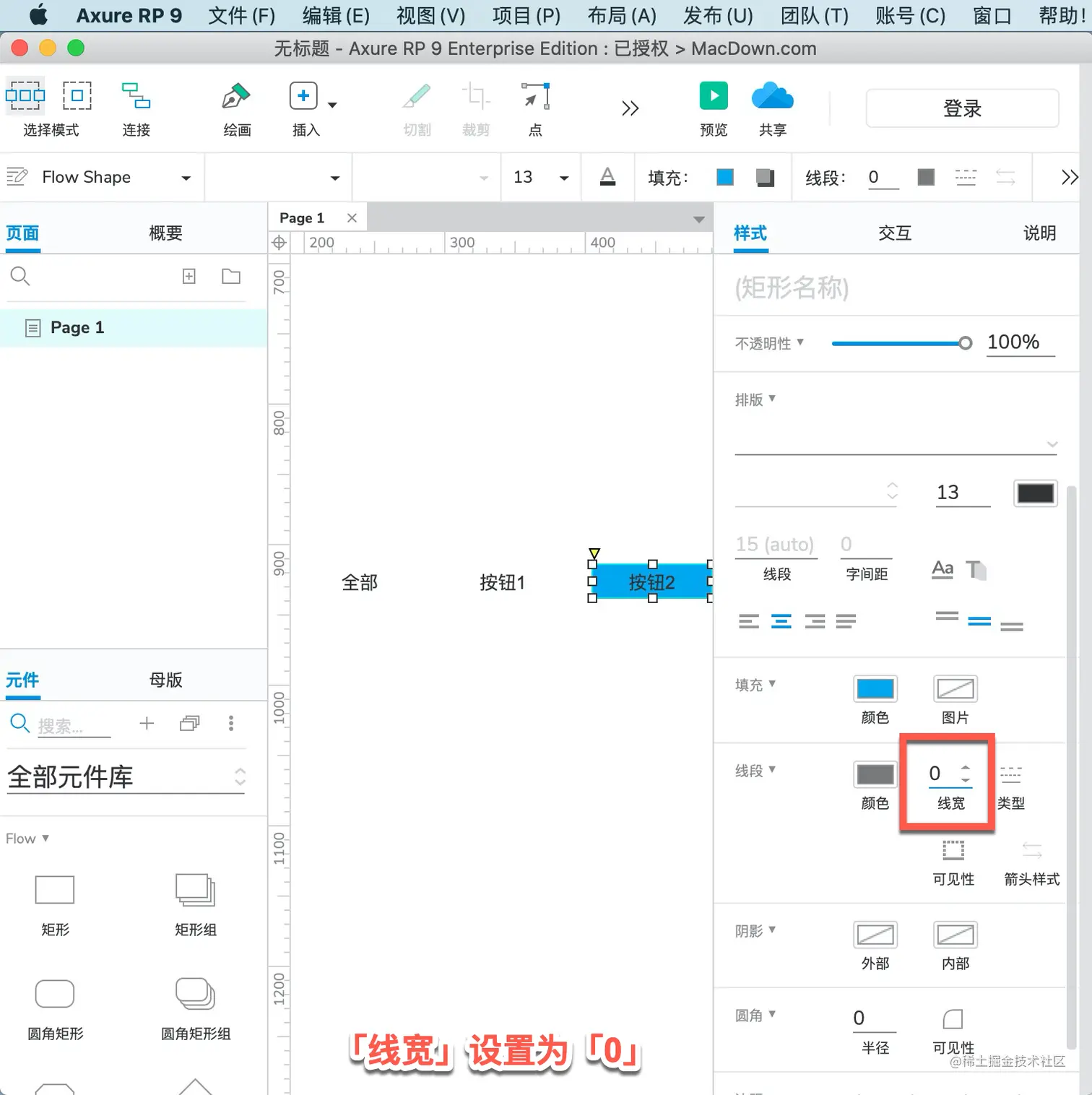Screen dimensions: 1092x1095
Task: Toggle vertical align top
Action: click(x=947, y=616)
